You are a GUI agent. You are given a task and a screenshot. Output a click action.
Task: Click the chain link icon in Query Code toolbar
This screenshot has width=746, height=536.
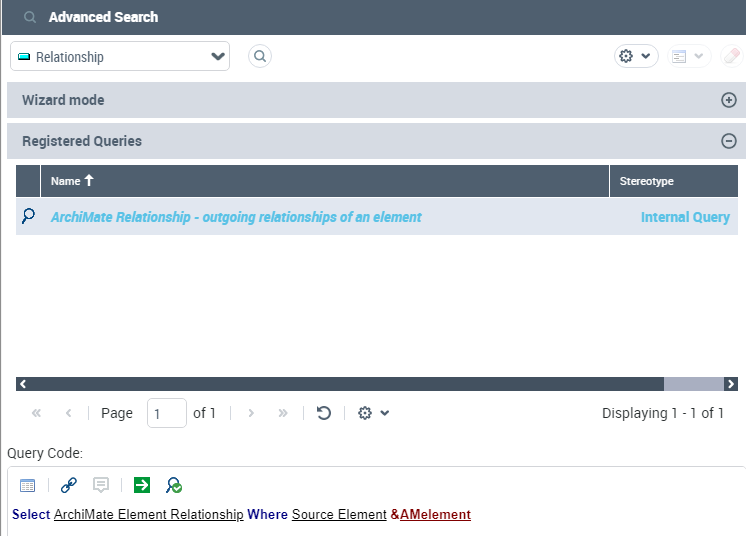pyautogui.click(x=68, y=485)
